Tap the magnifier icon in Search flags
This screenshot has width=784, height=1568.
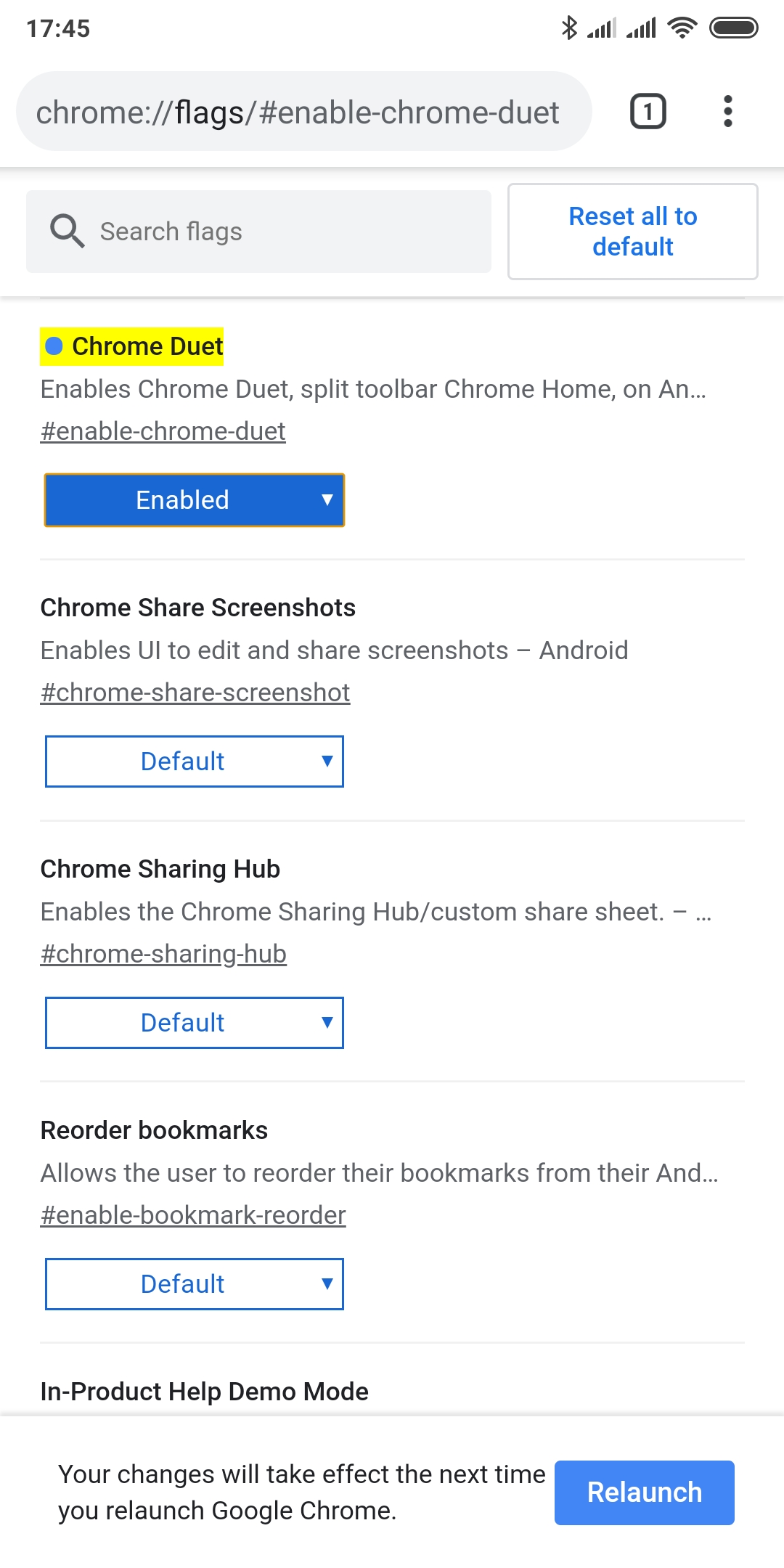(67, 232)
